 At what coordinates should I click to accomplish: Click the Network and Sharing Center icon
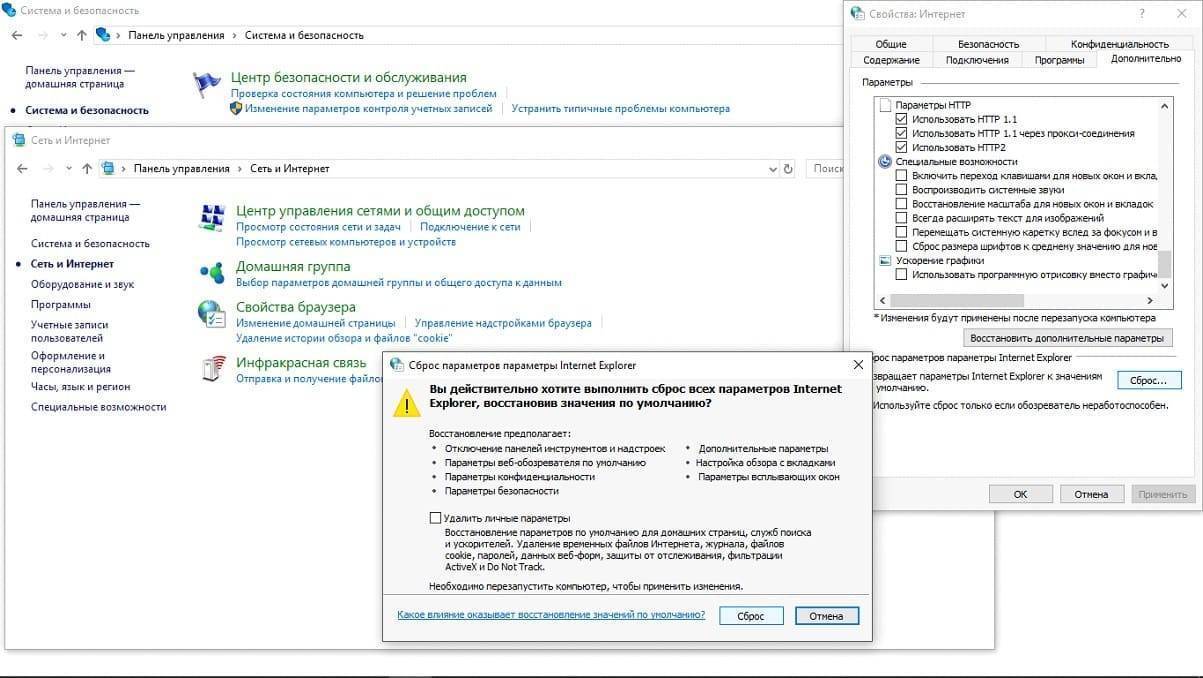(212, 218)
